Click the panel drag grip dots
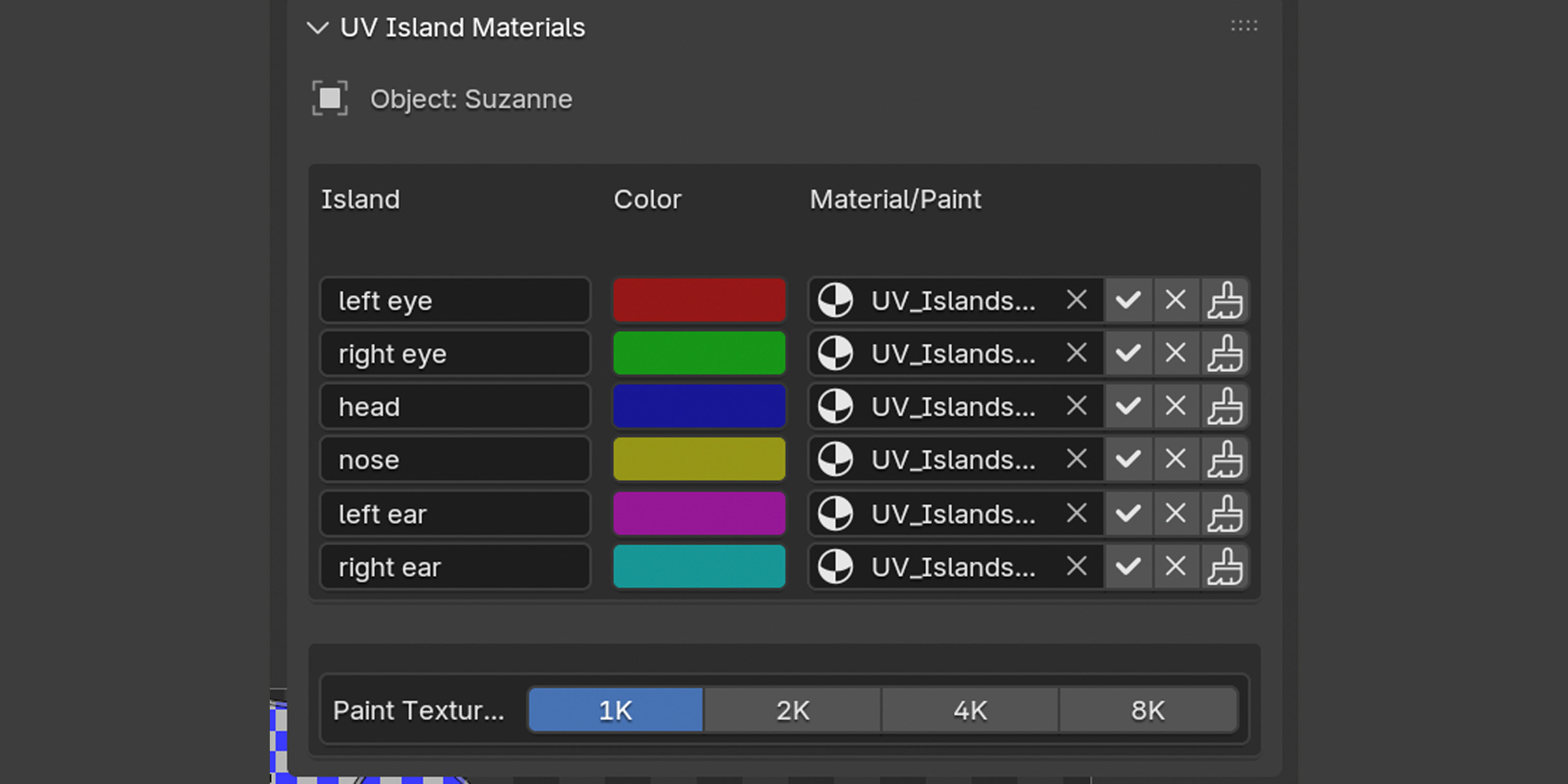 1244,26
